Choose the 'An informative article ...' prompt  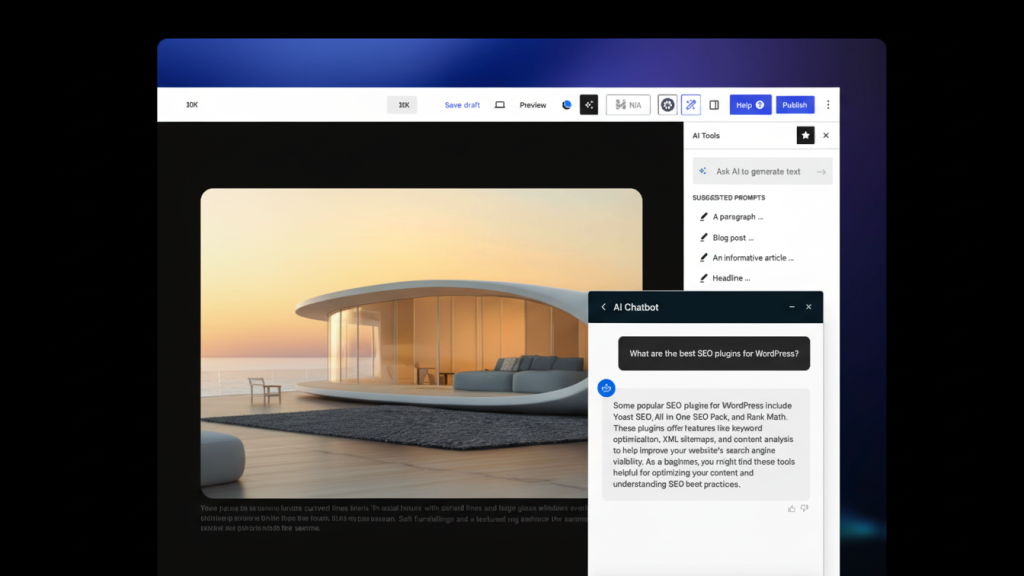[x=752, y=258]
